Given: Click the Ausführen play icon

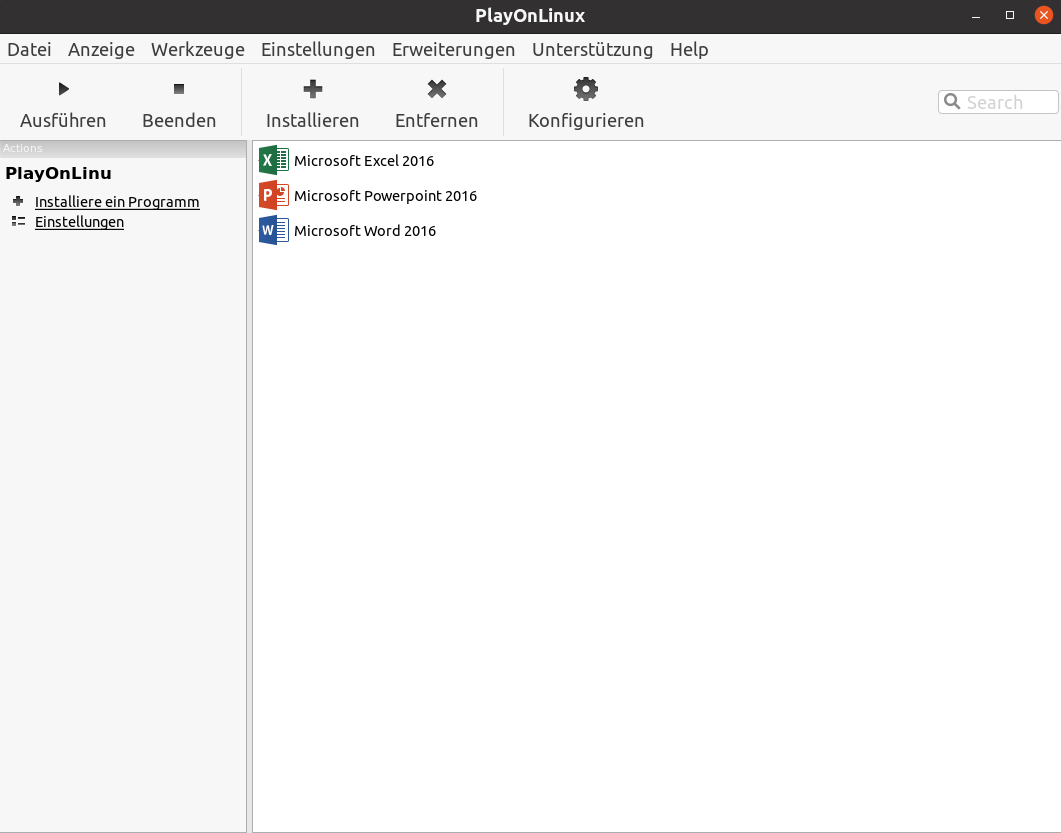Looking at the screenshot, I should [x=64, y=89].
